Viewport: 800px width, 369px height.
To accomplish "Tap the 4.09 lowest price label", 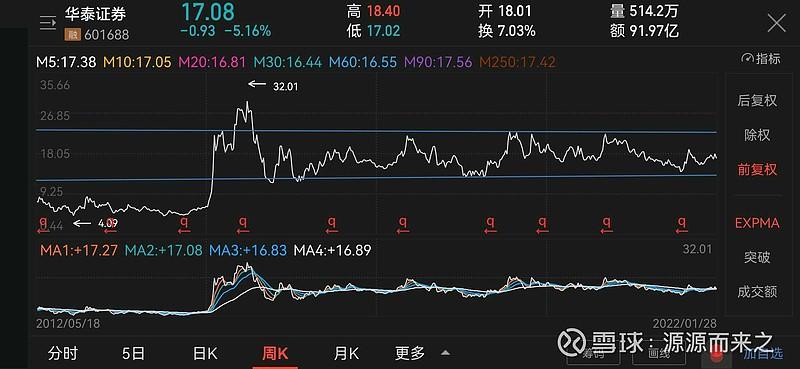I will (x=108, y=223).
